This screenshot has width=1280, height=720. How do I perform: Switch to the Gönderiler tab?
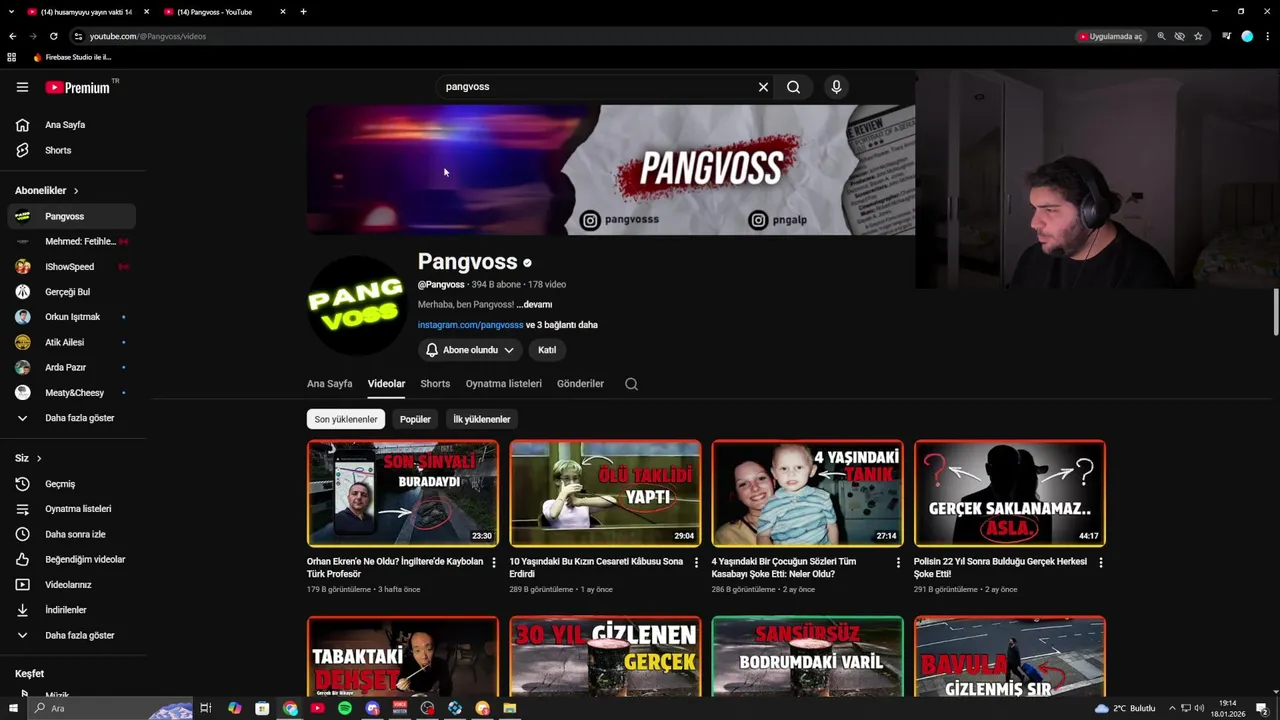click(x=580, y=384)
